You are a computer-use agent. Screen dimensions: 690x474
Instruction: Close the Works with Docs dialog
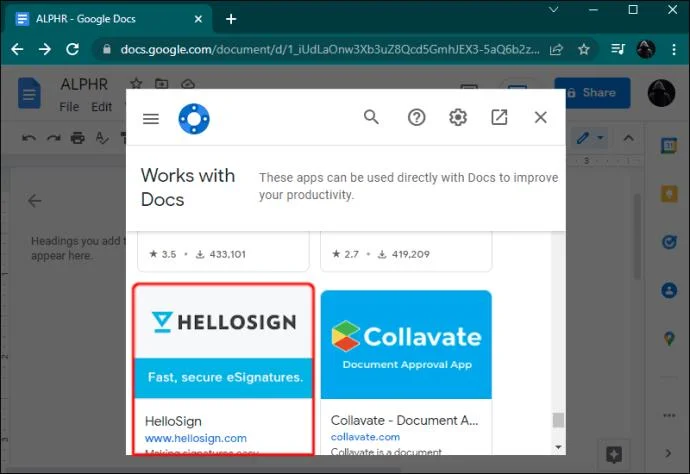pyautogui.click(x=540, y=118)
